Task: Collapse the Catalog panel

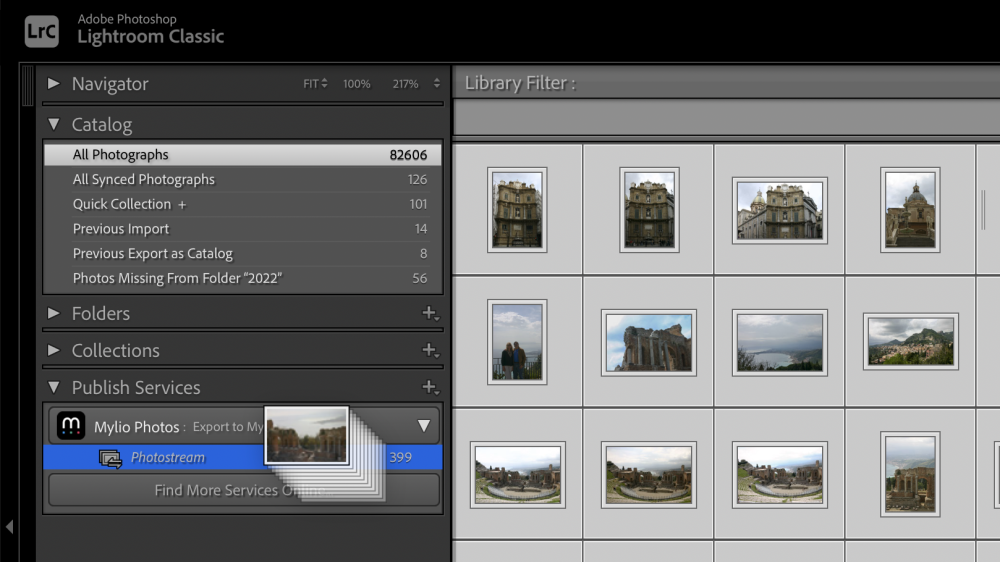Action: coord(54,125)
